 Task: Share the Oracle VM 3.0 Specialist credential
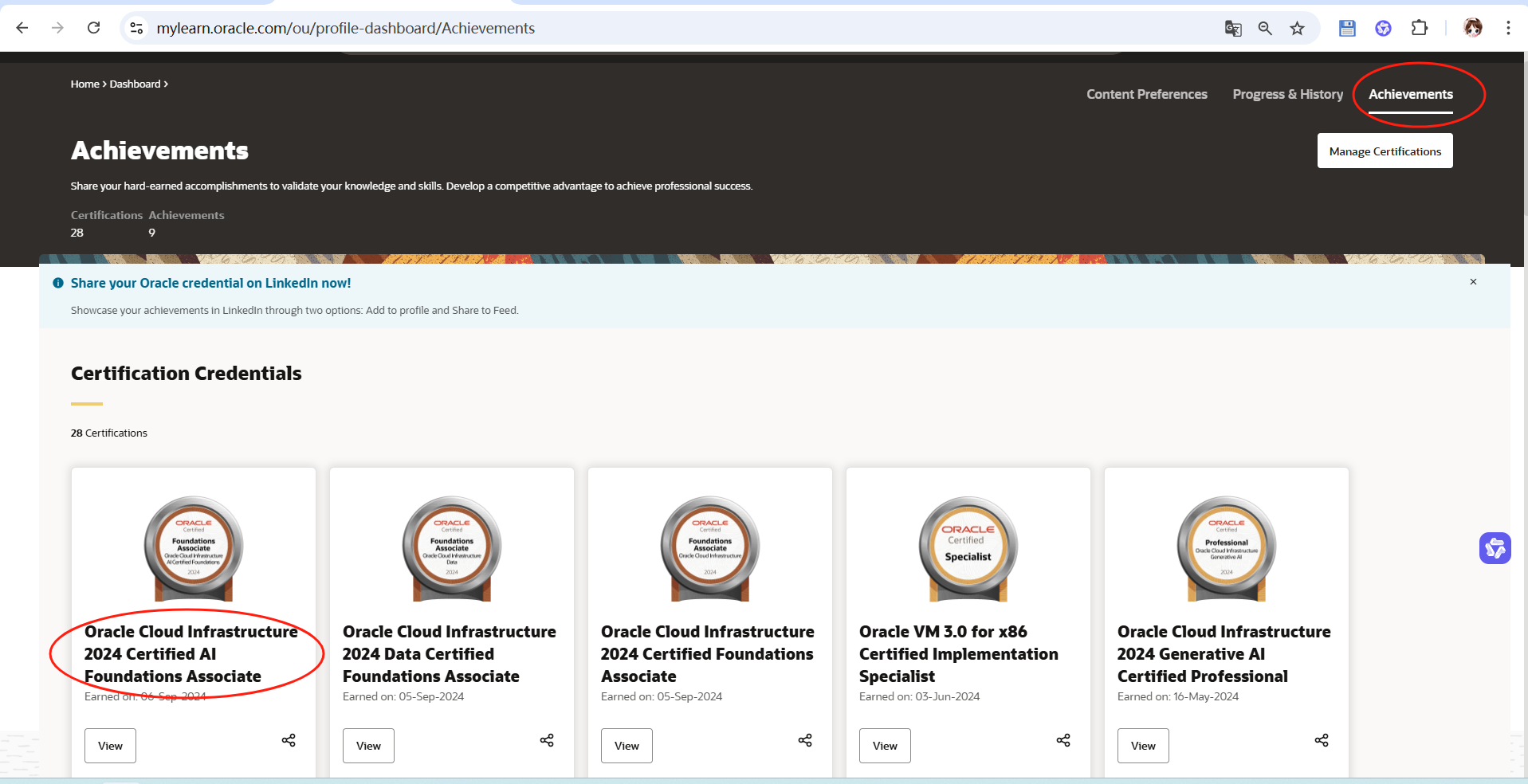click(x=1063, y=740)
